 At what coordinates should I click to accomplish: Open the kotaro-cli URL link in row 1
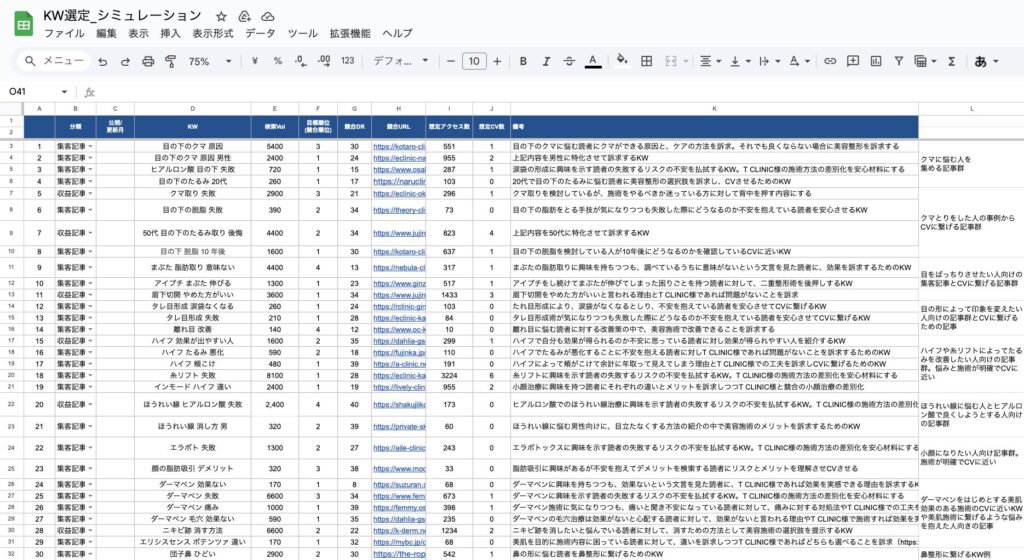click(399, 146)
